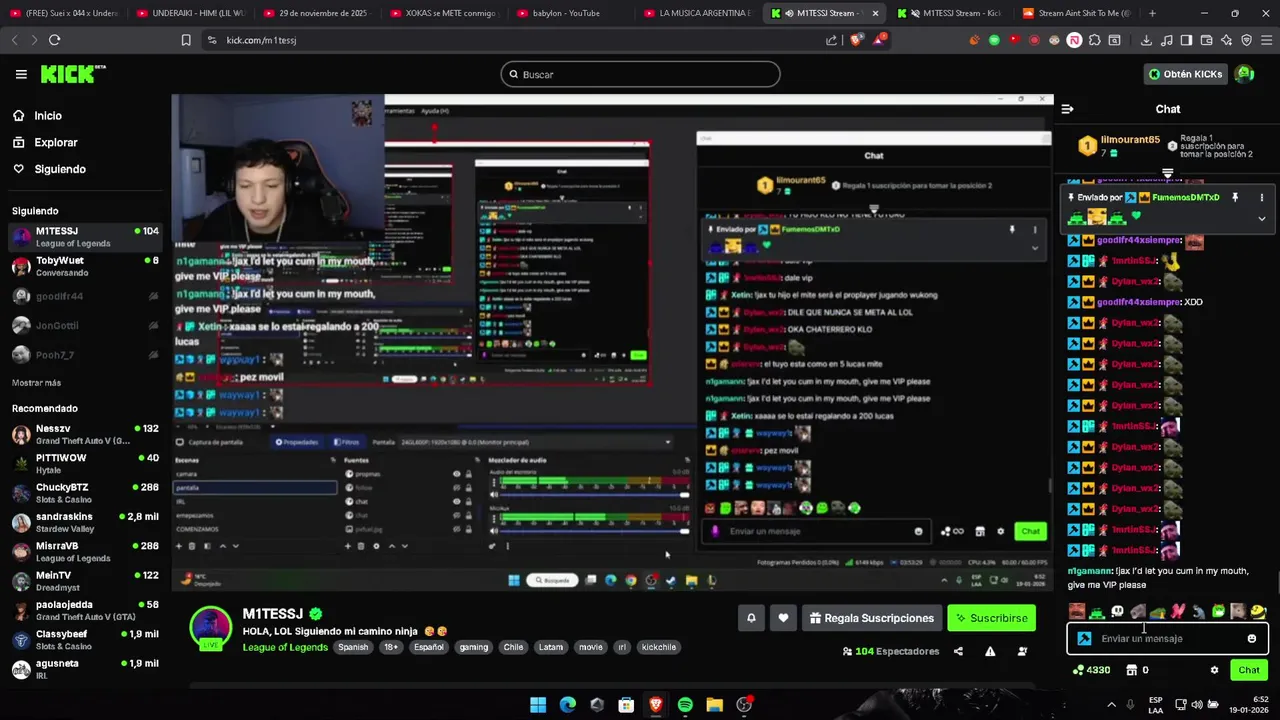This screenshot has height=720, width=1280.
Task: Toggle the browser sidebar panel icon
Action: pos(1186,40)
